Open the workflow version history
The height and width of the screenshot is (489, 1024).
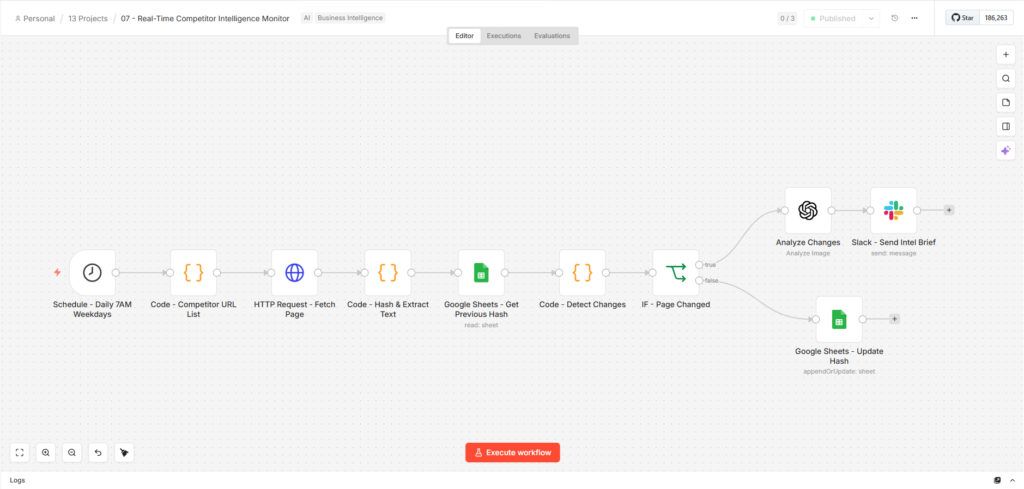pyautogui.click(x=894, y=18)
